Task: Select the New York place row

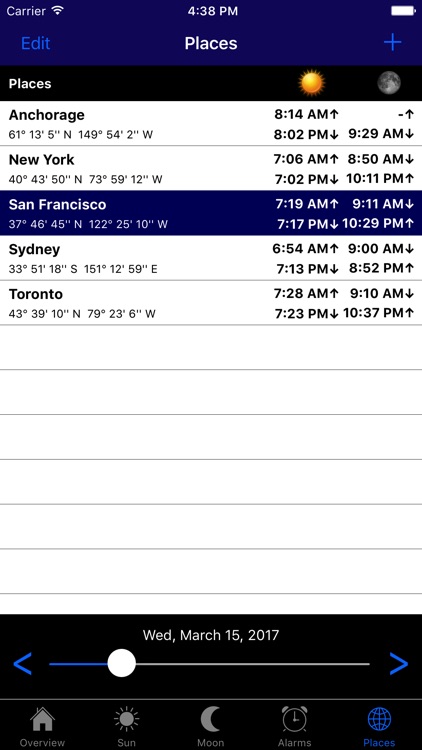Action: click(x=211, y=168)
